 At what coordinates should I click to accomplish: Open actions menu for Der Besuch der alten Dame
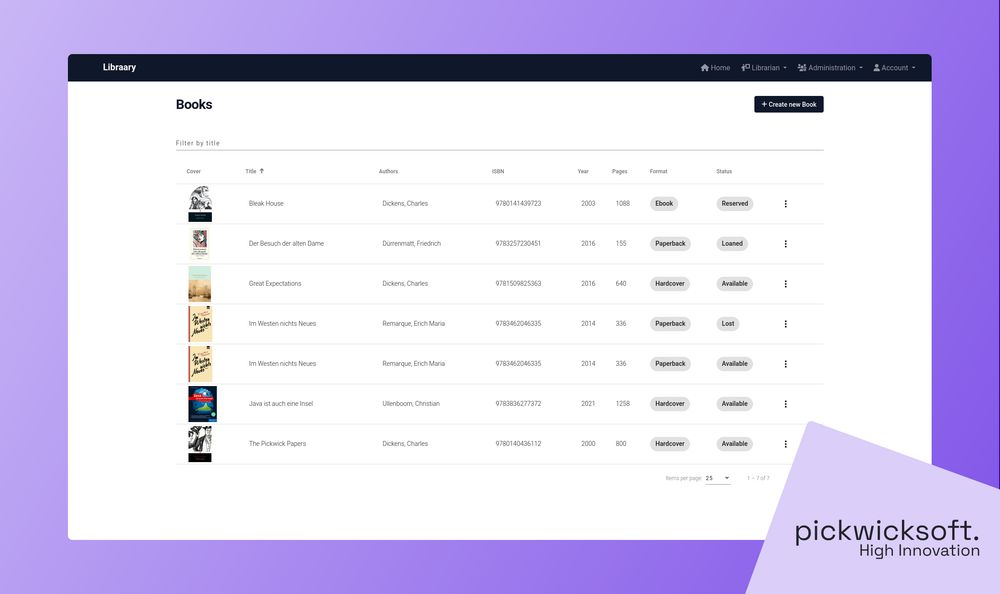[x=785, y=244]
